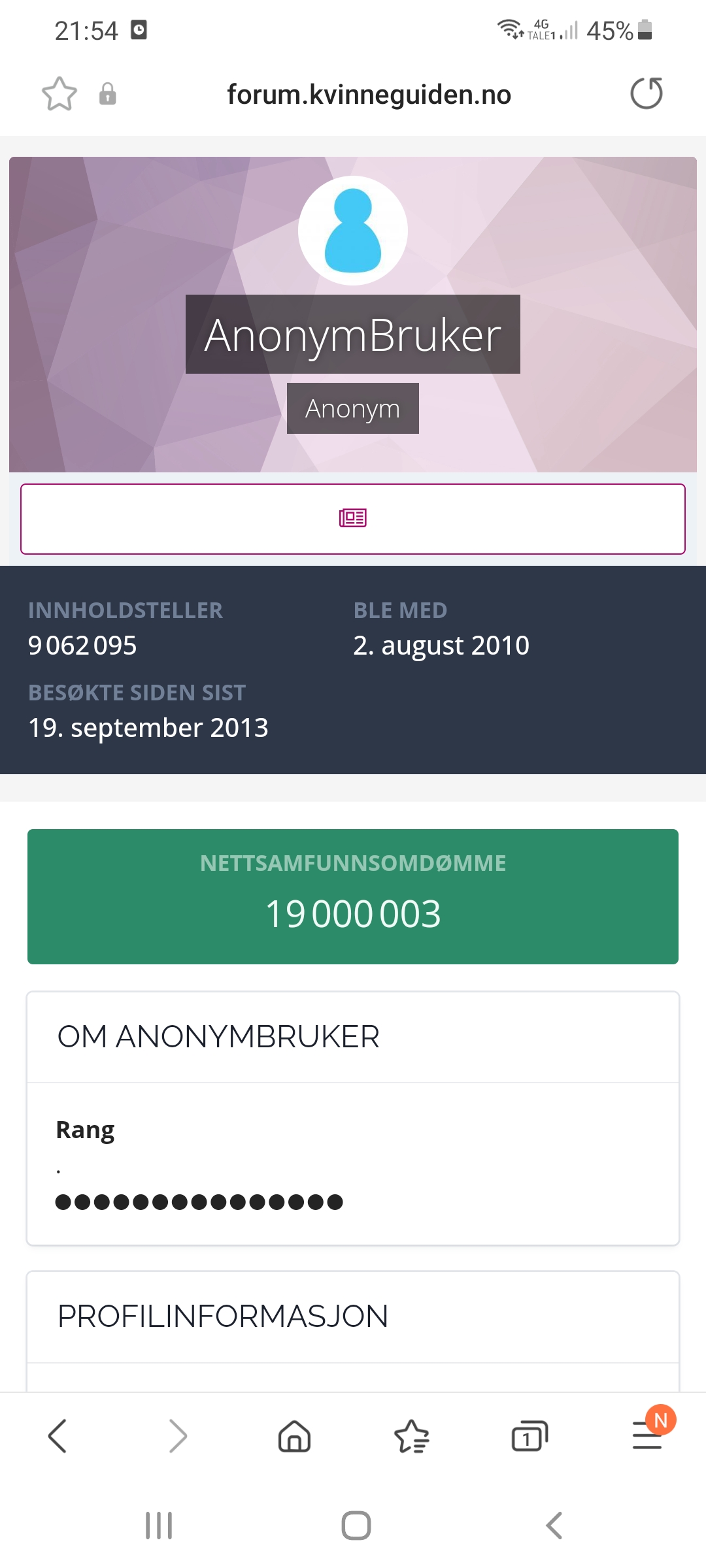Tap the rank dots under Rang

[199, 1202]
